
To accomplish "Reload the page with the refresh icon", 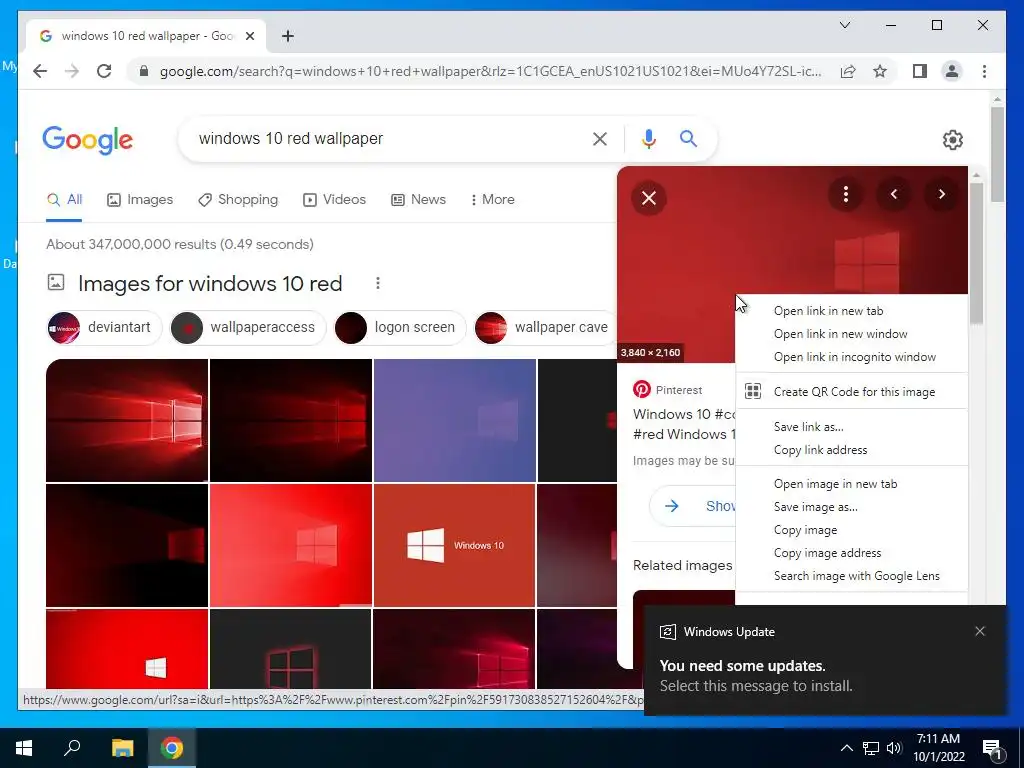I will tap(104, 71).
